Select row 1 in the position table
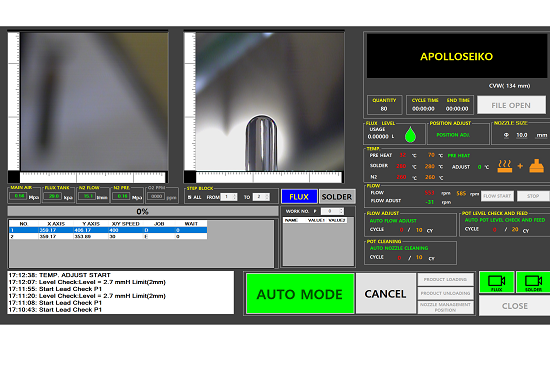The width and height of the screenshot is (550, 365). [x=108, y=230]
